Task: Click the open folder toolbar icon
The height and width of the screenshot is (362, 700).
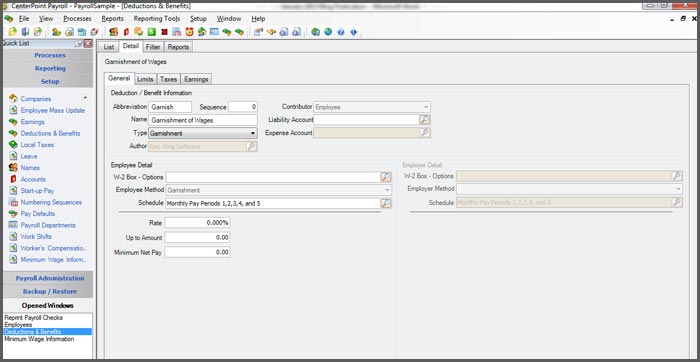Action: 12,32
